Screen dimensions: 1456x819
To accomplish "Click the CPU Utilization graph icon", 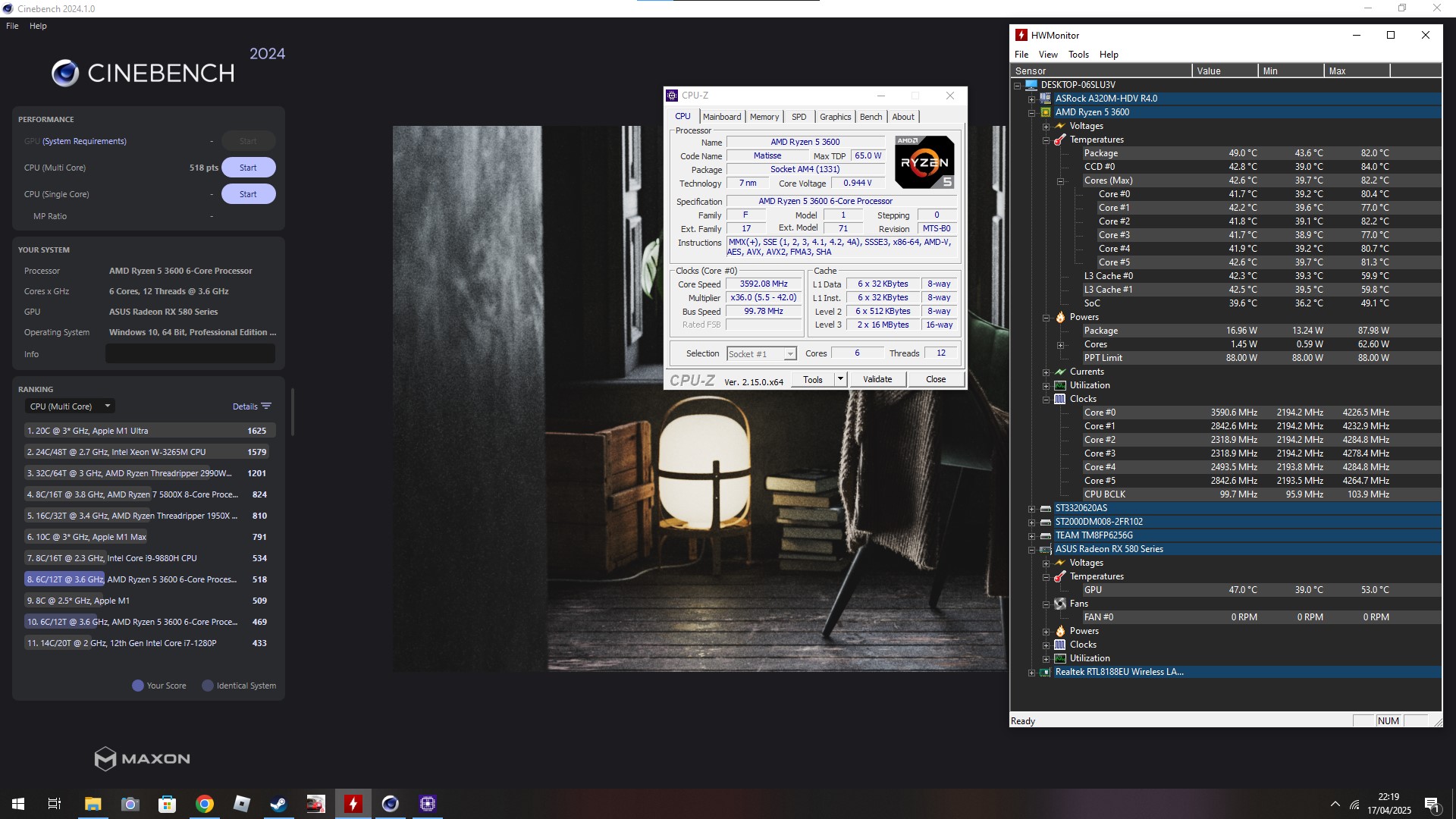I will 1060,385.
